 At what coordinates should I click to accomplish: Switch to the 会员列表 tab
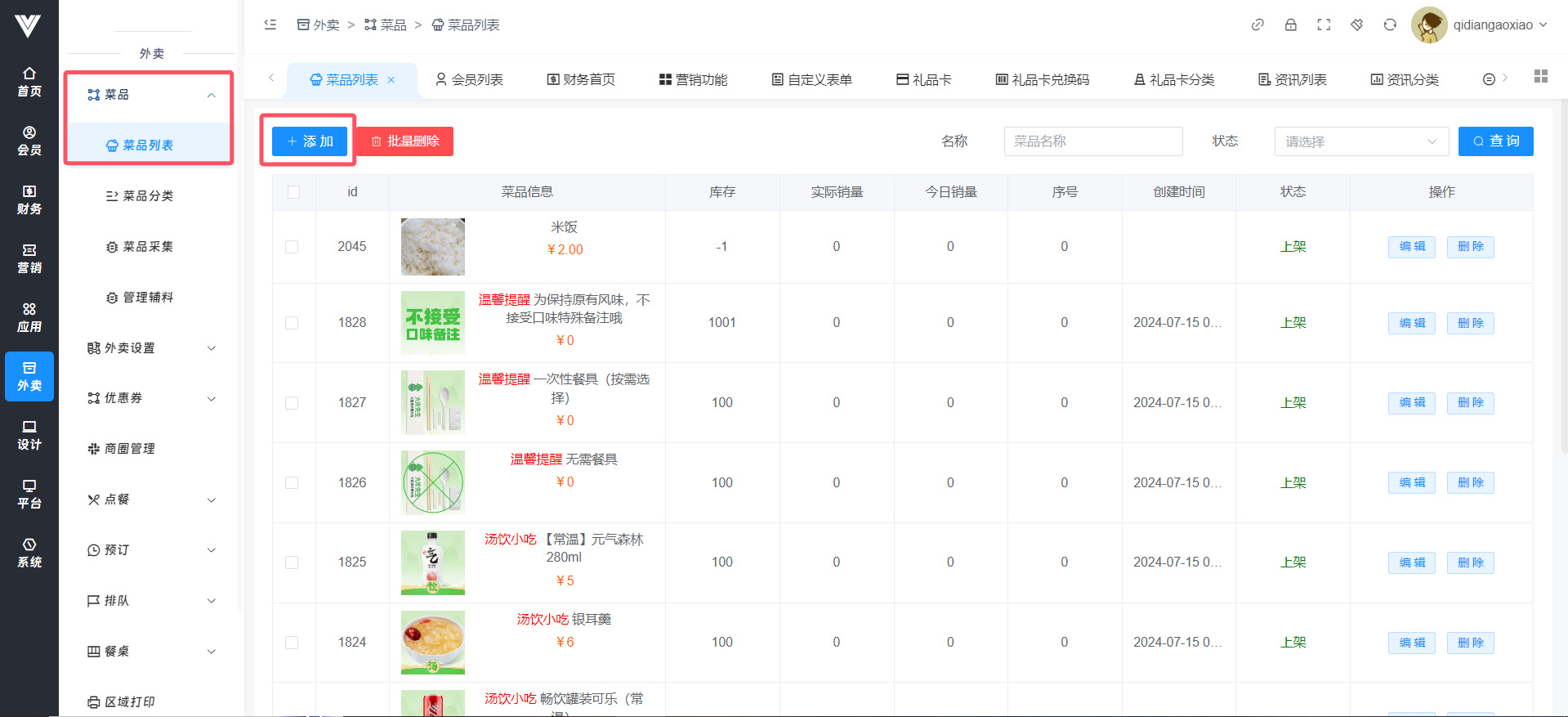point(470,79)
